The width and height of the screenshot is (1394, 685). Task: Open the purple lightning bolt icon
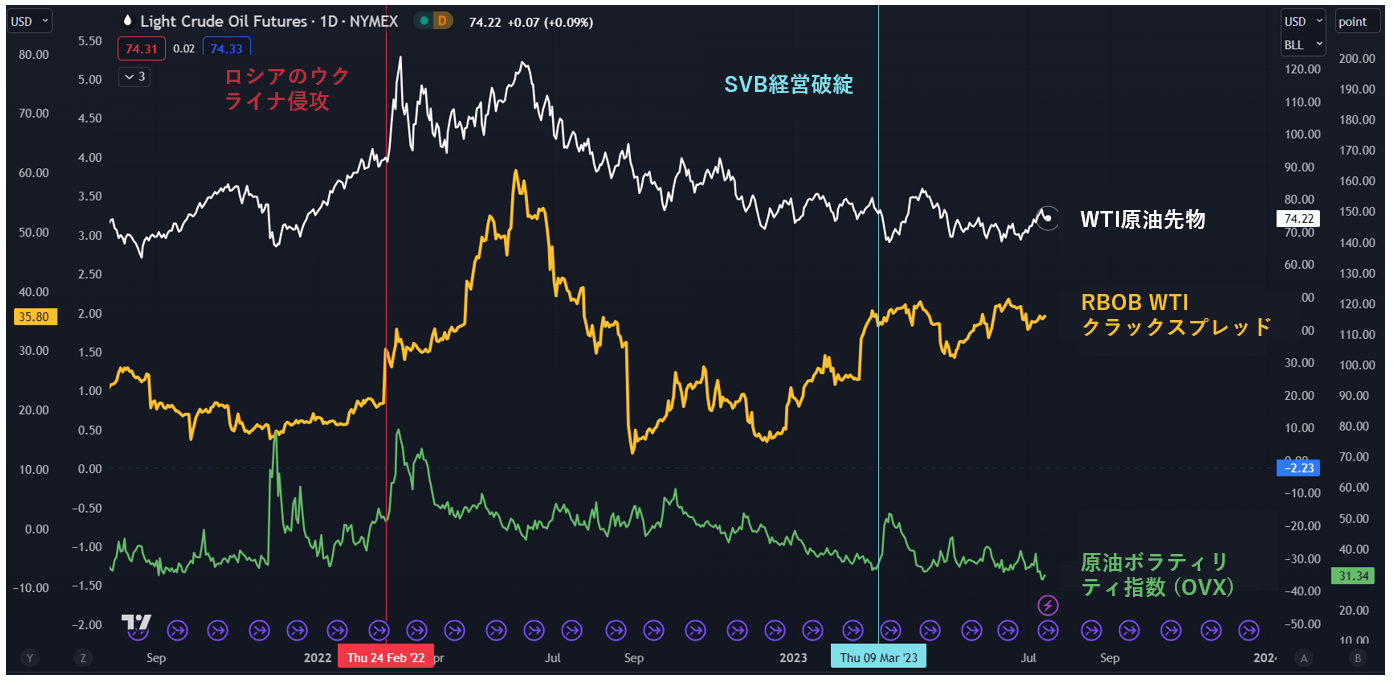pyautogui.click(x=1047, y=604)
